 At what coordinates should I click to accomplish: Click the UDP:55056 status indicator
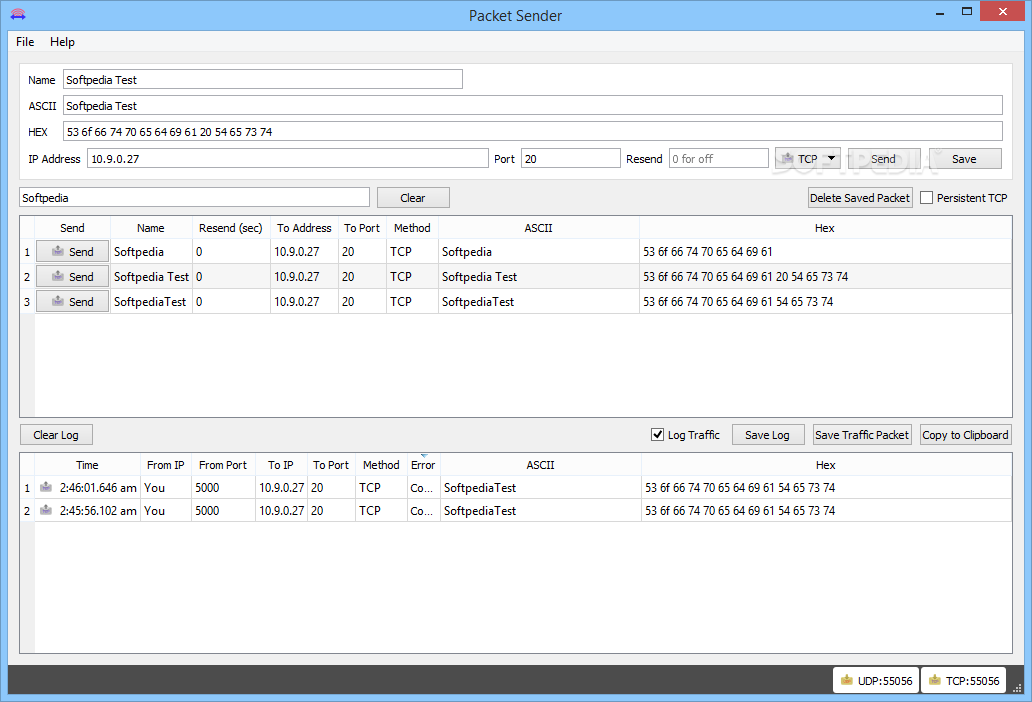[x=876, y=680]
